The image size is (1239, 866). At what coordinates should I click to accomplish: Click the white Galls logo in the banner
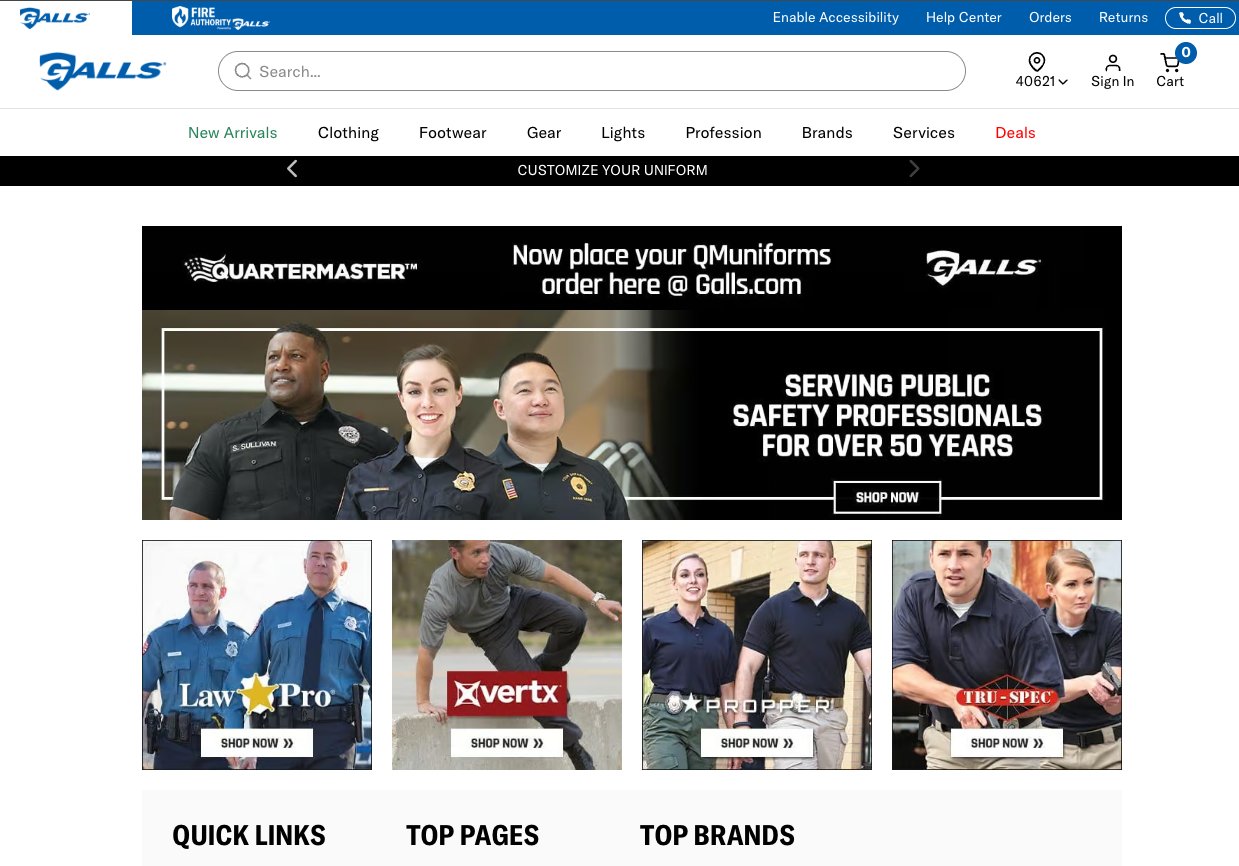pyautogui.click(x=984, y=267)
